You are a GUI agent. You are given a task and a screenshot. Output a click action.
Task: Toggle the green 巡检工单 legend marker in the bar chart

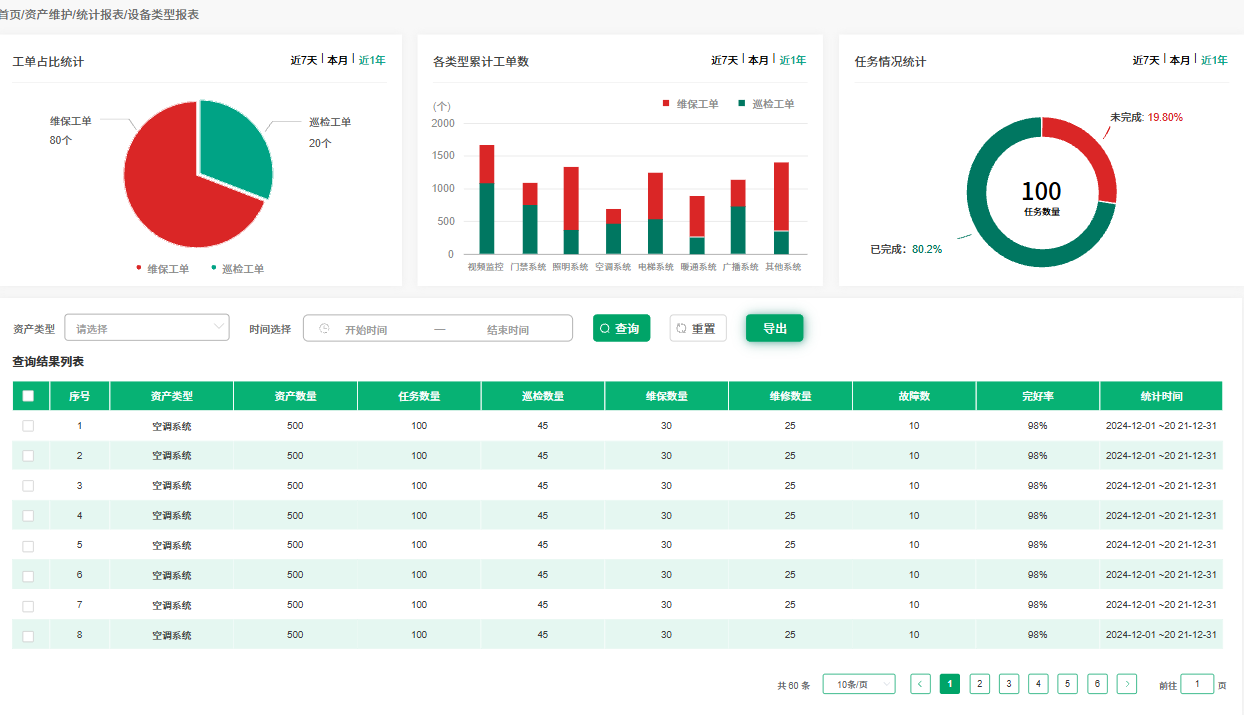(x=742, y=104)
